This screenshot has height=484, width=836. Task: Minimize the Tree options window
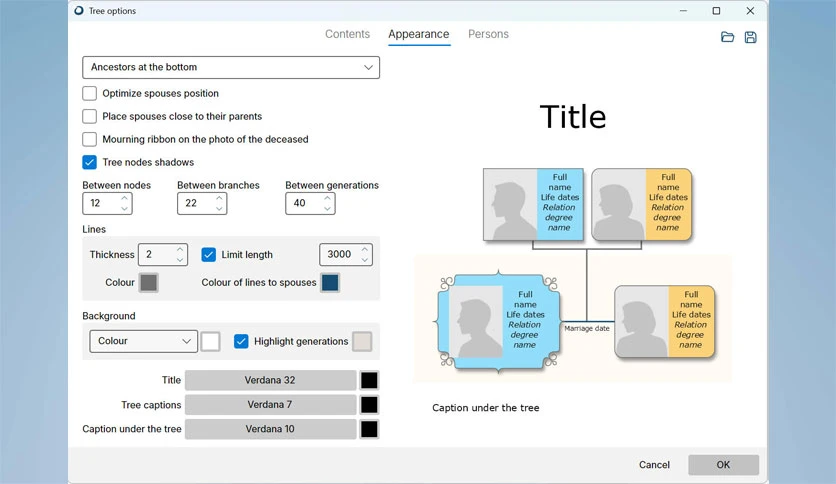pyautogui.click(x=683, y=11)
